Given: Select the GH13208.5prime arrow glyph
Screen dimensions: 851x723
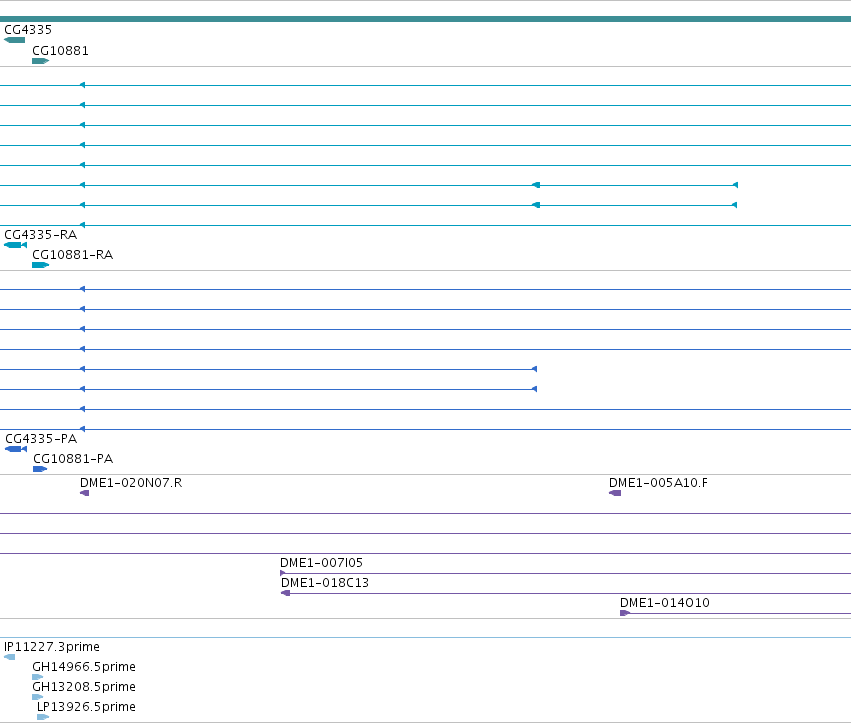Looking at the screenshot, I should pos(37,697).
